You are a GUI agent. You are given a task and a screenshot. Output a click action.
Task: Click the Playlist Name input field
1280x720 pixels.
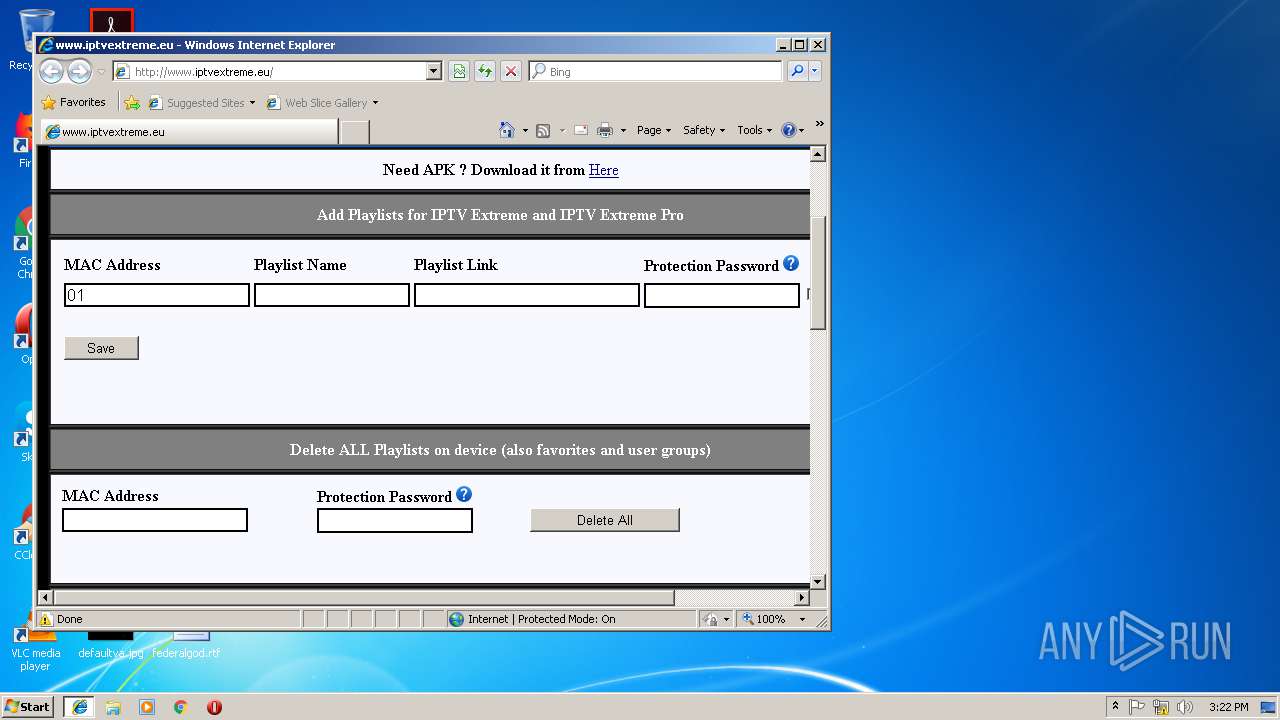(x=332, y=295)
